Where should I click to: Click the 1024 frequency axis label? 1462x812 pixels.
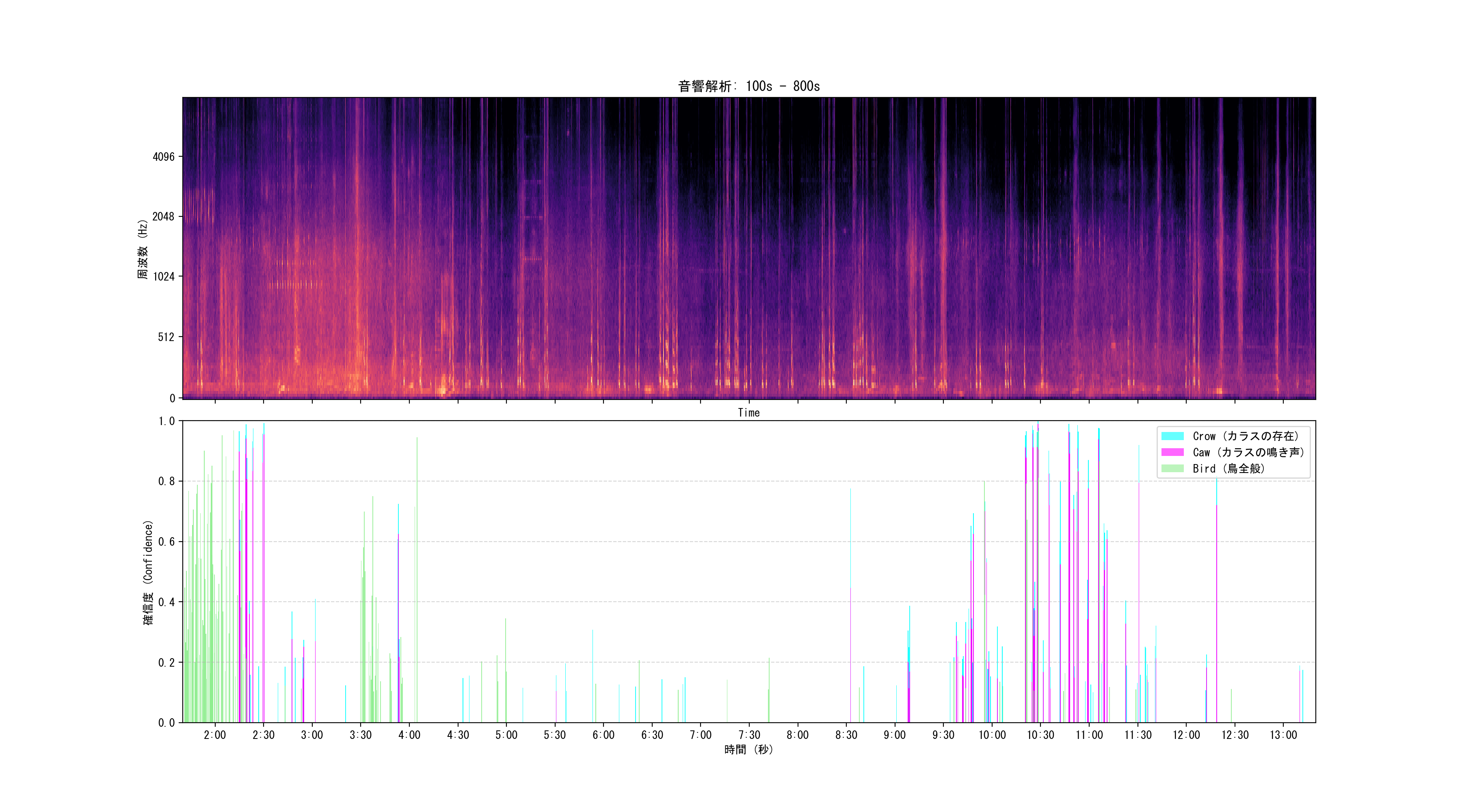point(163,276)
